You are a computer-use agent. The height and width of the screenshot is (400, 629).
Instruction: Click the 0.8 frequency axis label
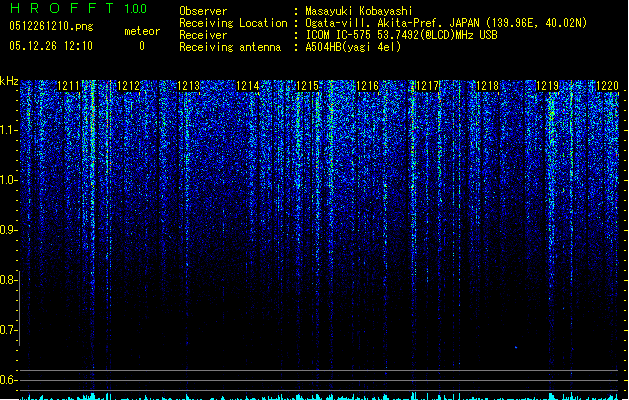(8, 280)
